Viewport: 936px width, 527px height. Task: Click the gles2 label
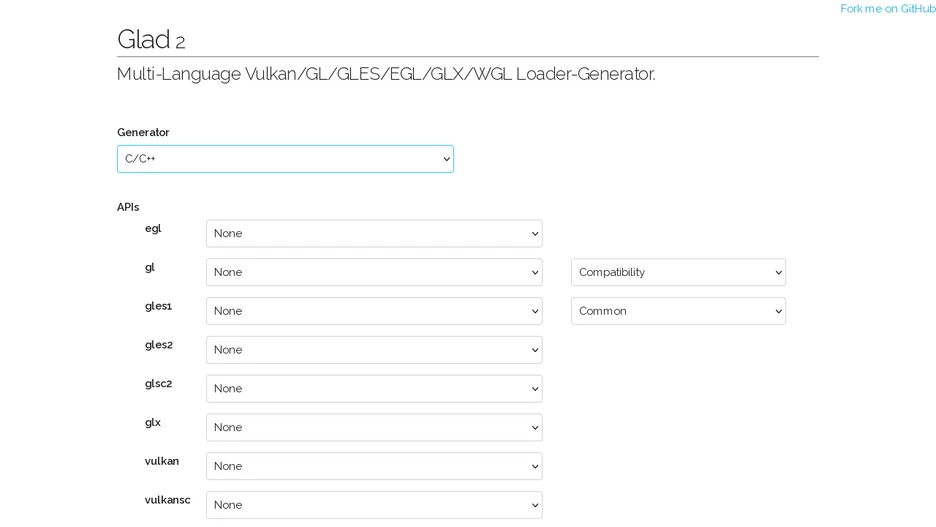159,345
